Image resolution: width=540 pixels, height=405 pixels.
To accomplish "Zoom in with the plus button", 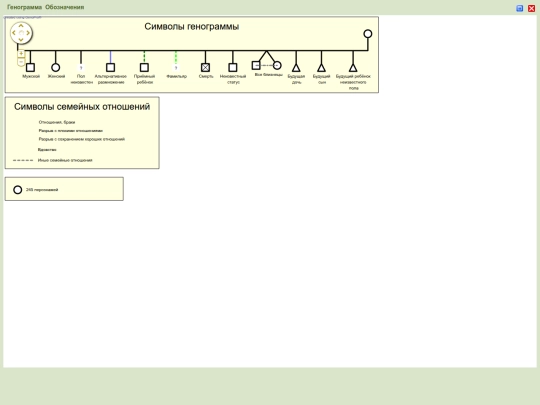I will 21,54.
